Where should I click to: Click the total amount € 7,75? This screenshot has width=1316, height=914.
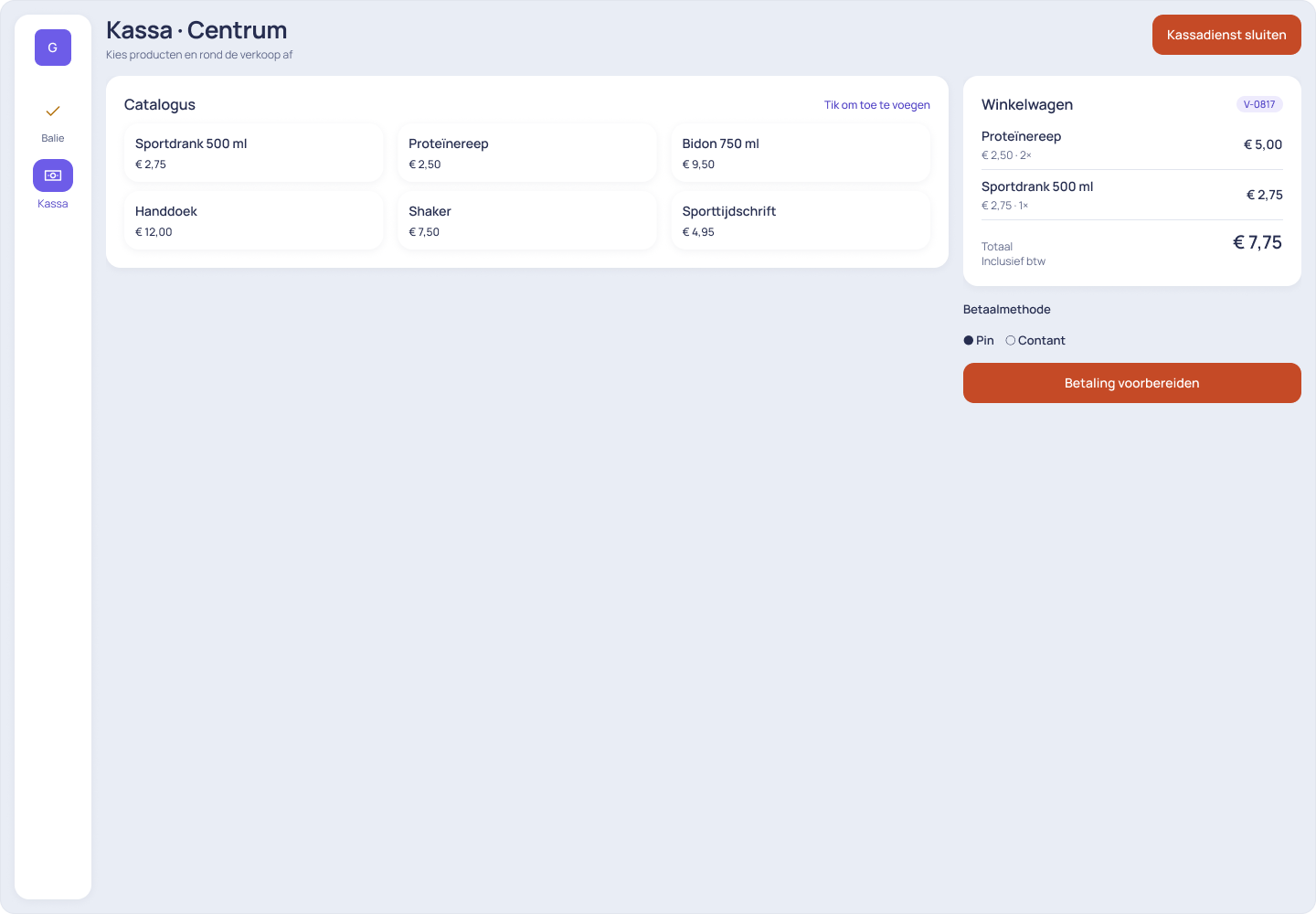1258,242
